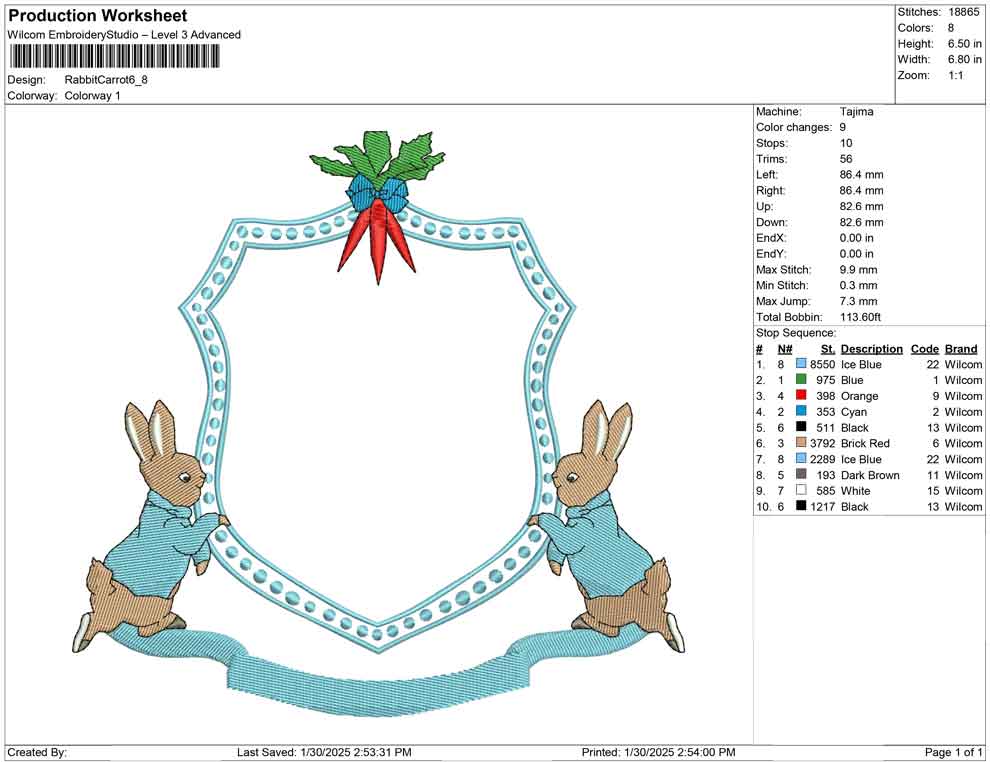Click the red carrots at the top of the shield
Screen dimensions: 990x762
[x=378, y=240]
